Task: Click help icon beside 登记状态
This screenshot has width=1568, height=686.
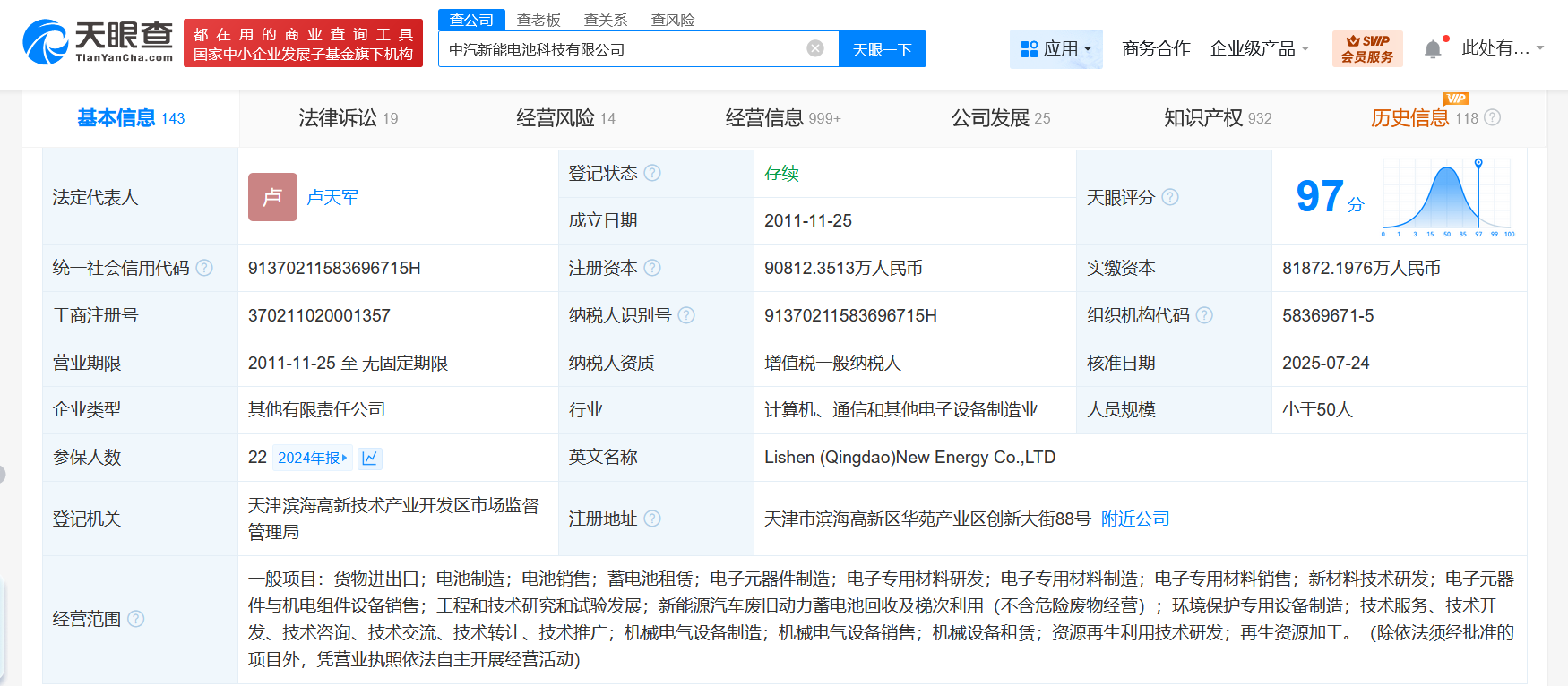Action: point(652,173)
